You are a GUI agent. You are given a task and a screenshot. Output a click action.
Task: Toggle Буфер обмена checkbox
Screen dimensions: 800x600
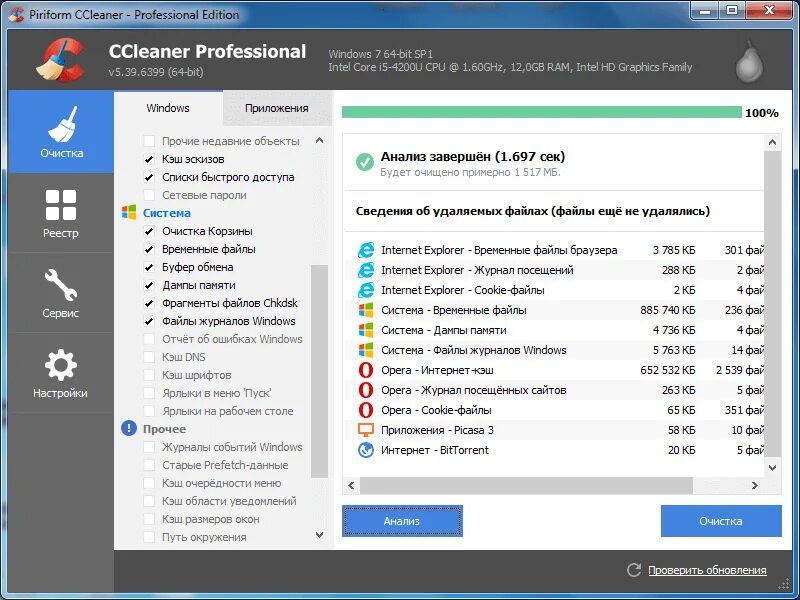(x=149, y=267)
